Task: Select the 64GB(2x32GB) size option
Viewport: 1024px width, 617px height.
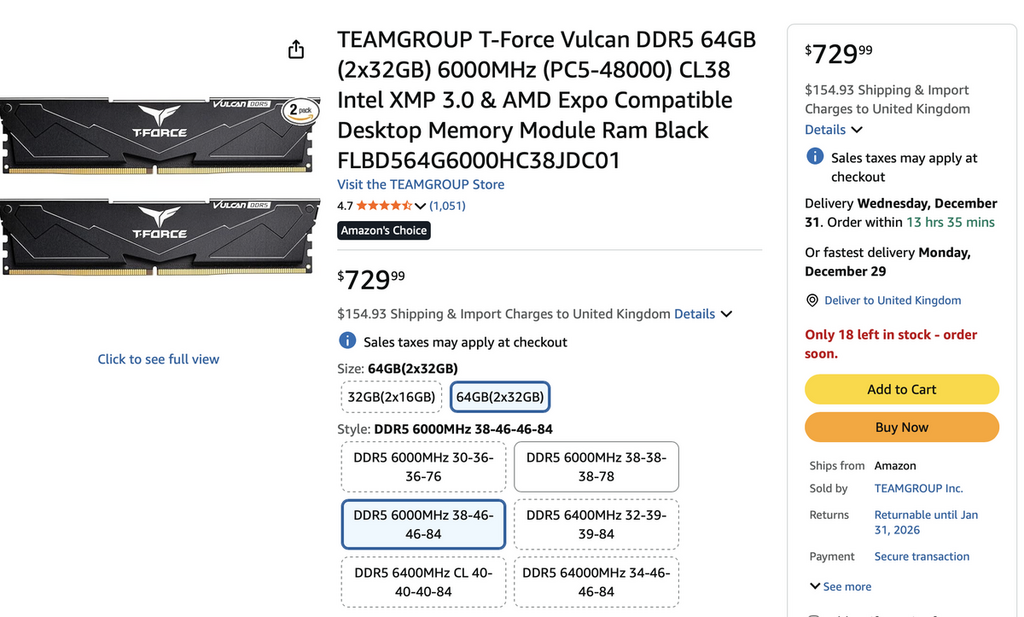Action: [x=500, y=397]
